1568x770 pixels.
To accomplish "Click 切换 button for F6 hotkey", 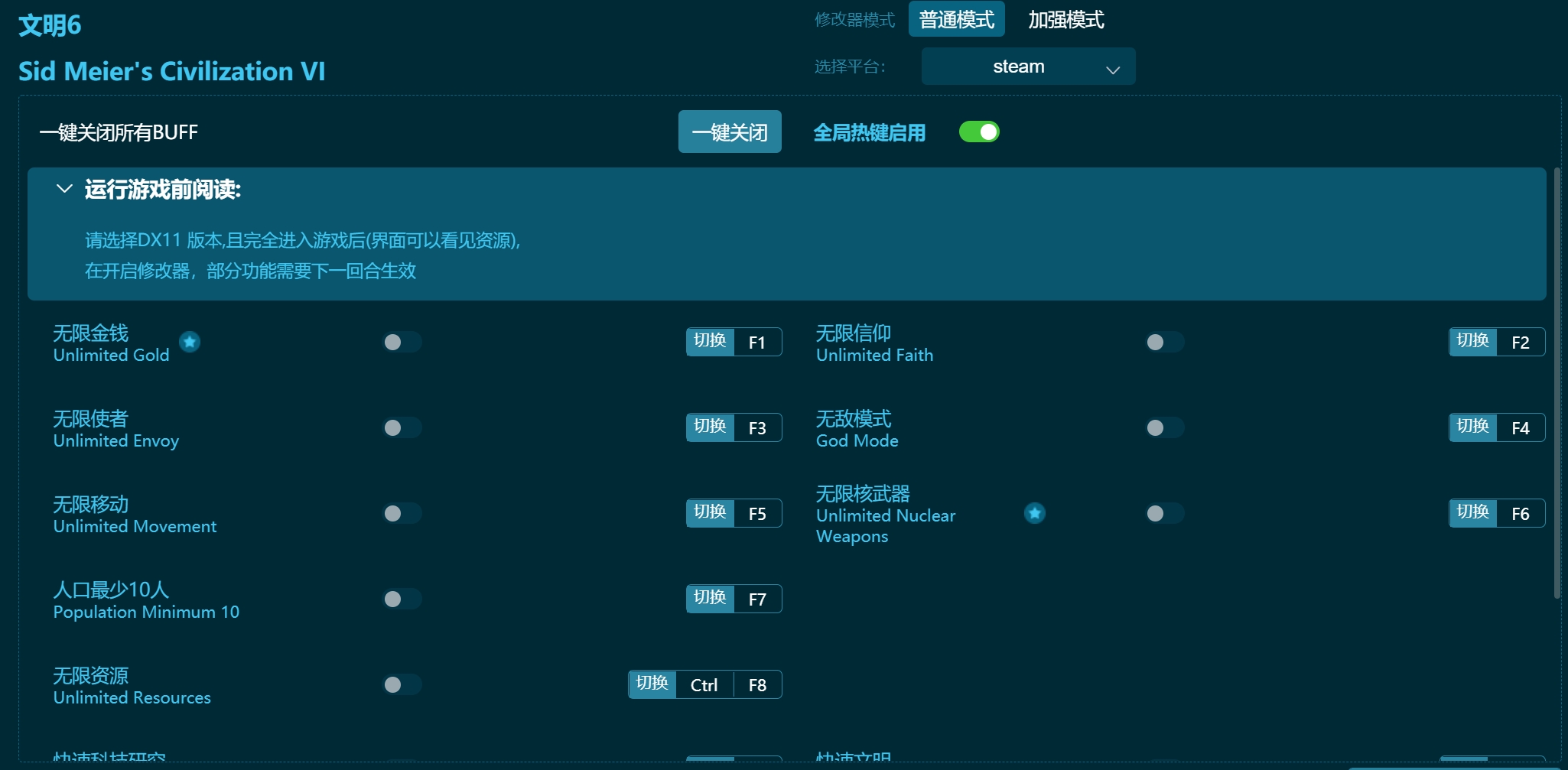I will (x=1473, y=513).
